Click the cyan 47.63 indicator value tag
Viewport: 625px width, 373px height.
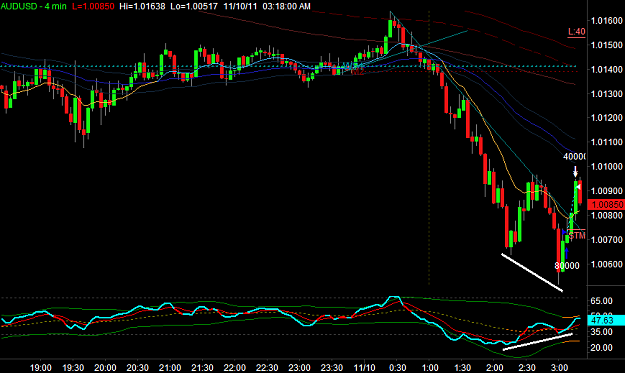(606, 320)
